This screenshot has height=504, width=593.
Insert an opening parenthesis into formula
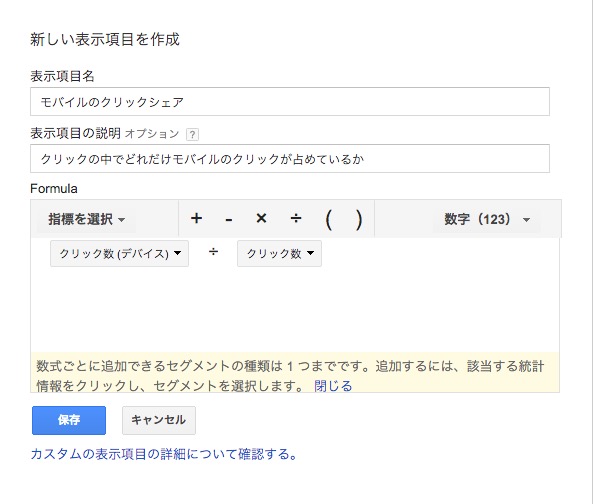tap(329, 219)
